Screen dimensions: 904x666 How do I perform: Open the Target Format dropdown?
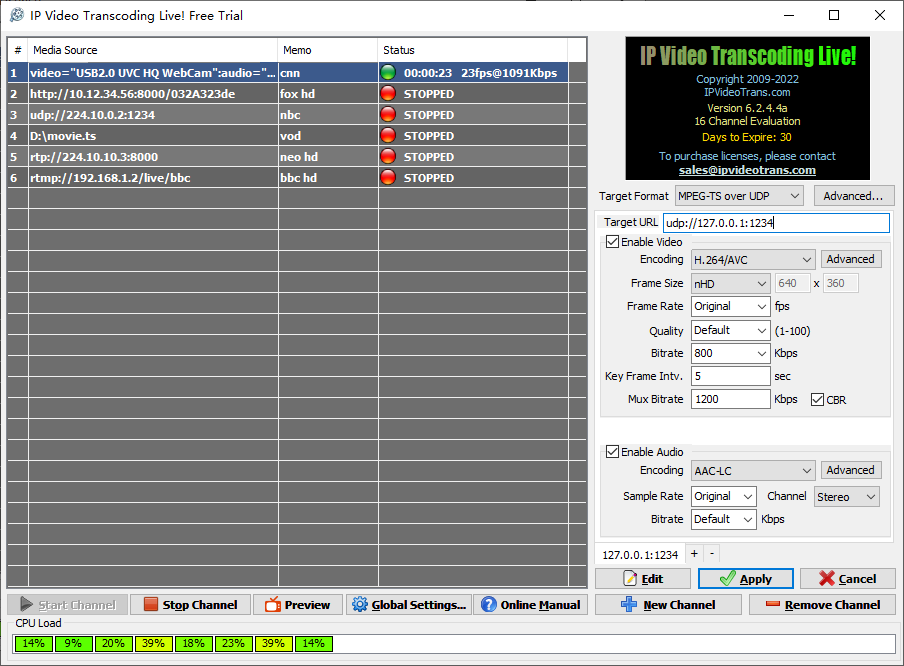pos(739,196)
